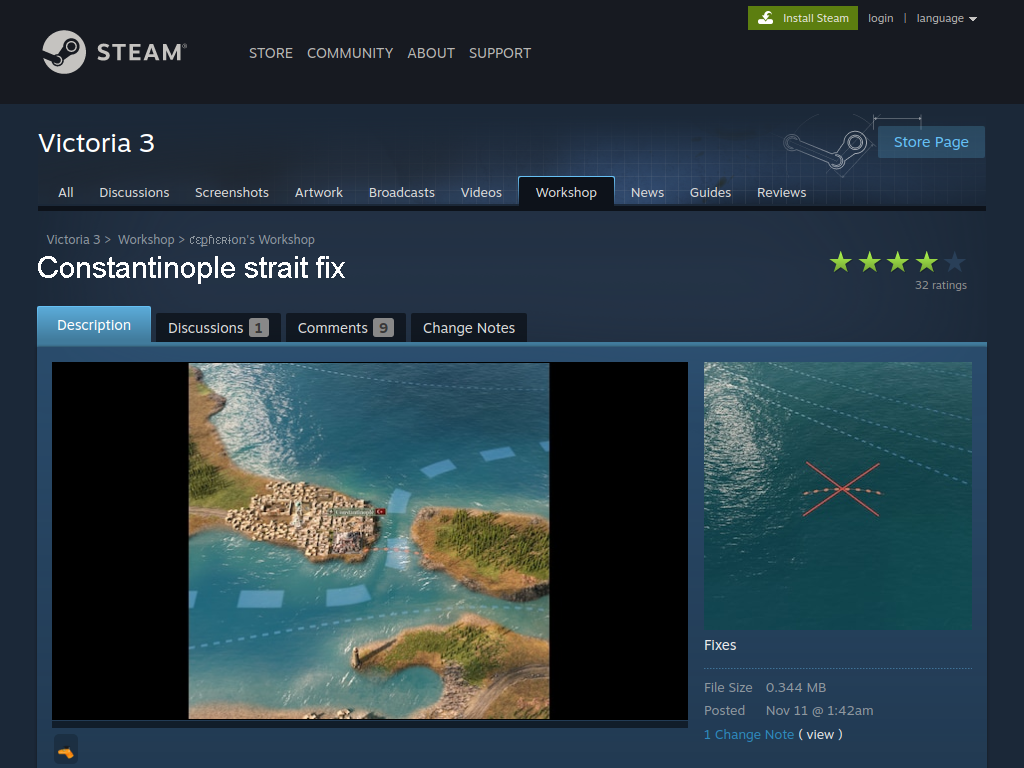Click the SUPPORT menu item
The height and width of the screenshot is (768, 1024).
[500, 53]
